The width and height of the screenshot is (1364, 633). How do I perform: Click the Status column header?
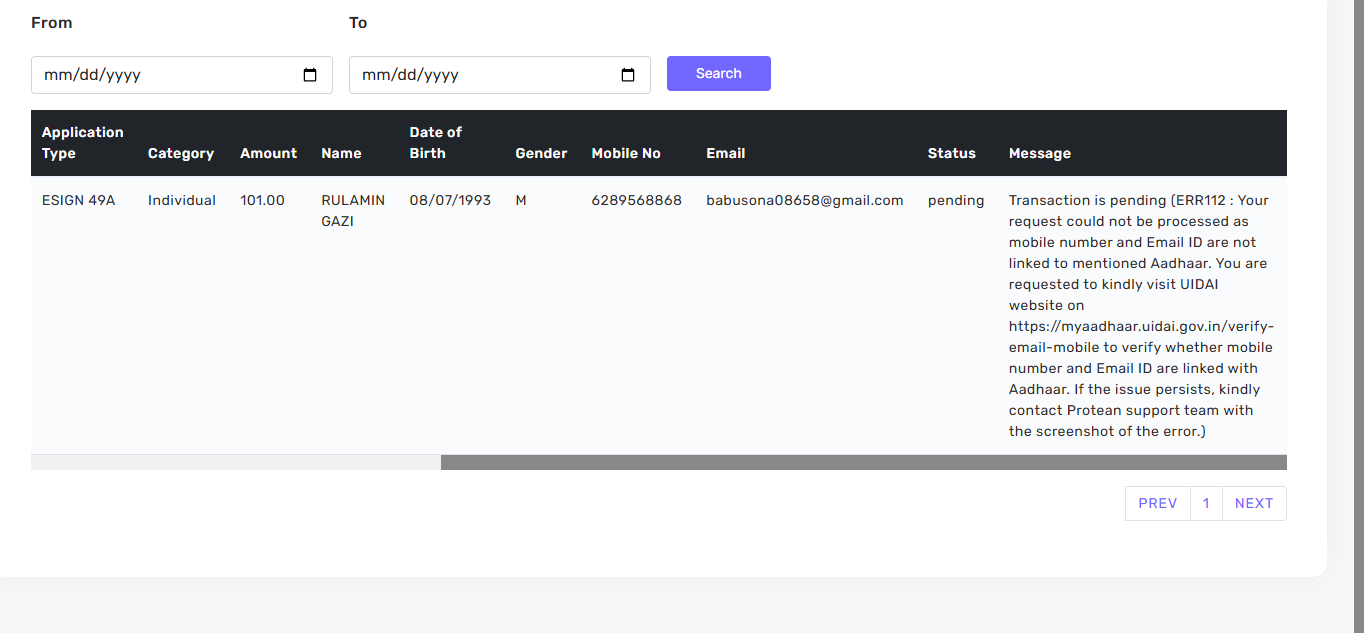(951, 154)
